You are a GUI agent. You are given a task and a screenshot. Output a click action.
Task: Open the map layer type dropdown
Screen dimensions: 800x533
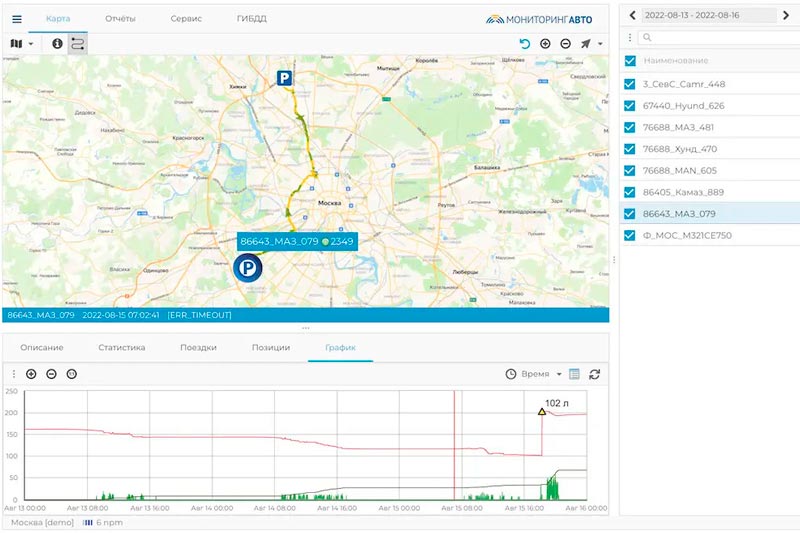(x=21, y=44)
